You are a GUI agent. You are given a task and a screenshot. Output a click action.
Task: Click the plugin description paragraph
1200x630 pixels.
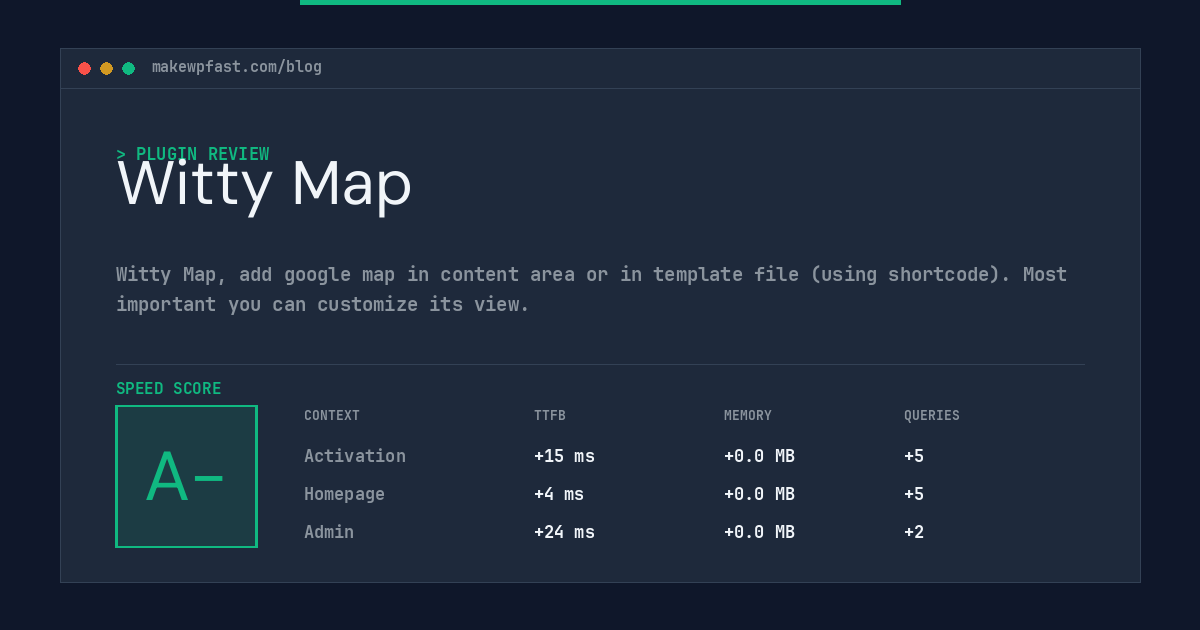click(x=592, y=289)
